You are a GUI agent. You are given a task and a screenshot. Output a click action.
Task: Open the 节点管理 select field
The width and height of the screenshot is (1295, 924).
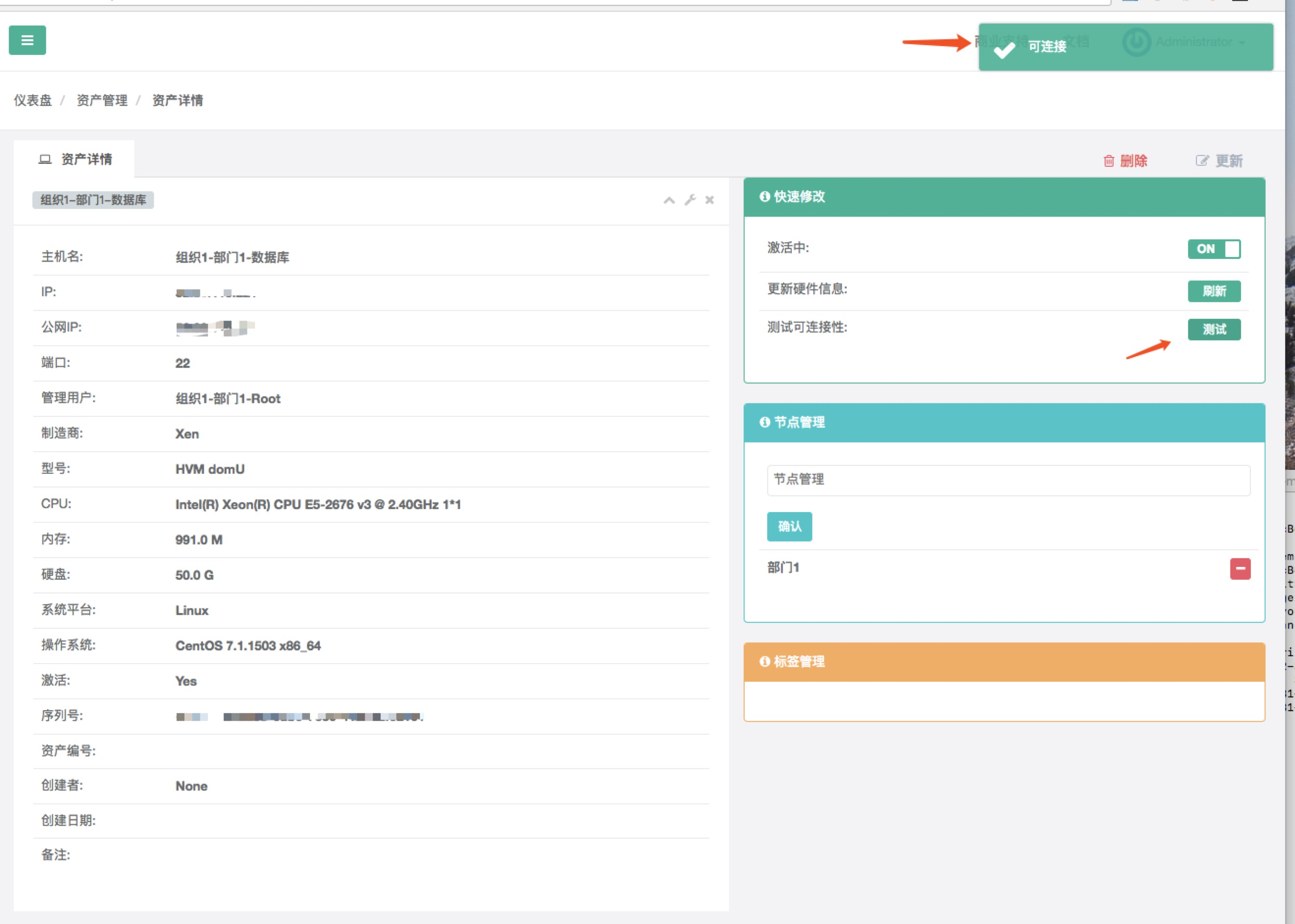(x=1008, y=480)
